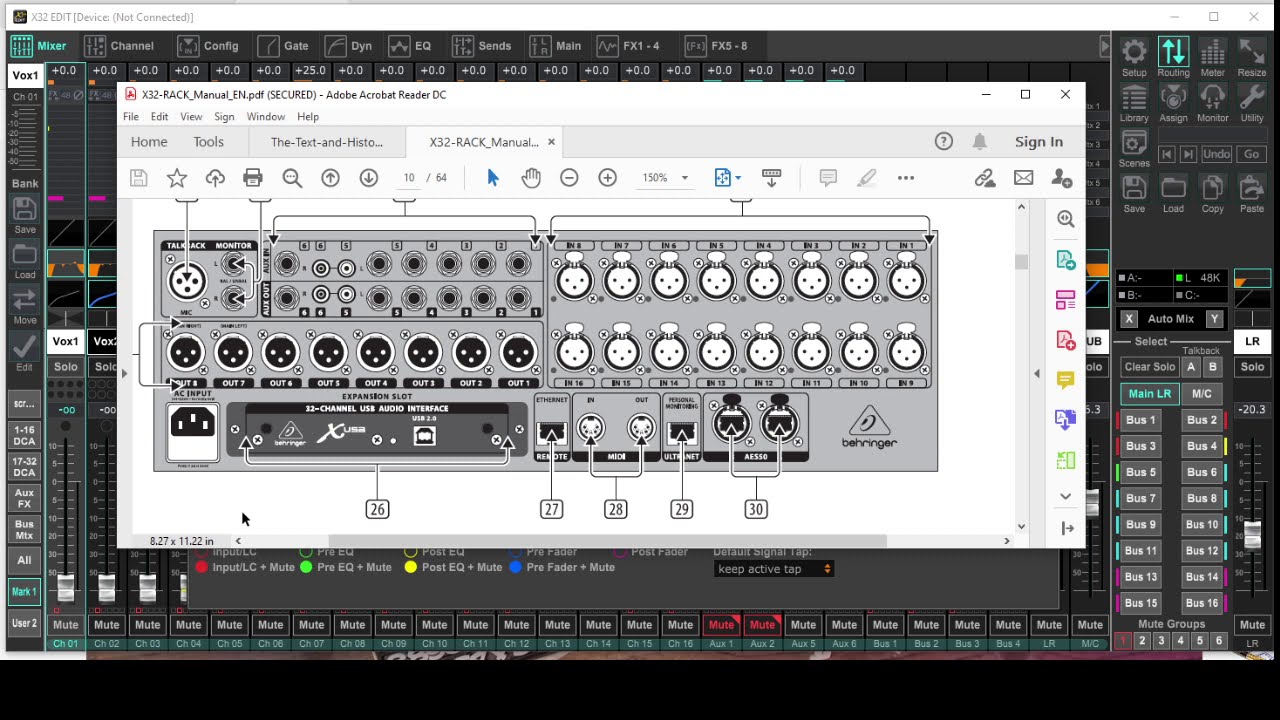Click the X32 Utility wrench icon

click(x=1252, y=103)
